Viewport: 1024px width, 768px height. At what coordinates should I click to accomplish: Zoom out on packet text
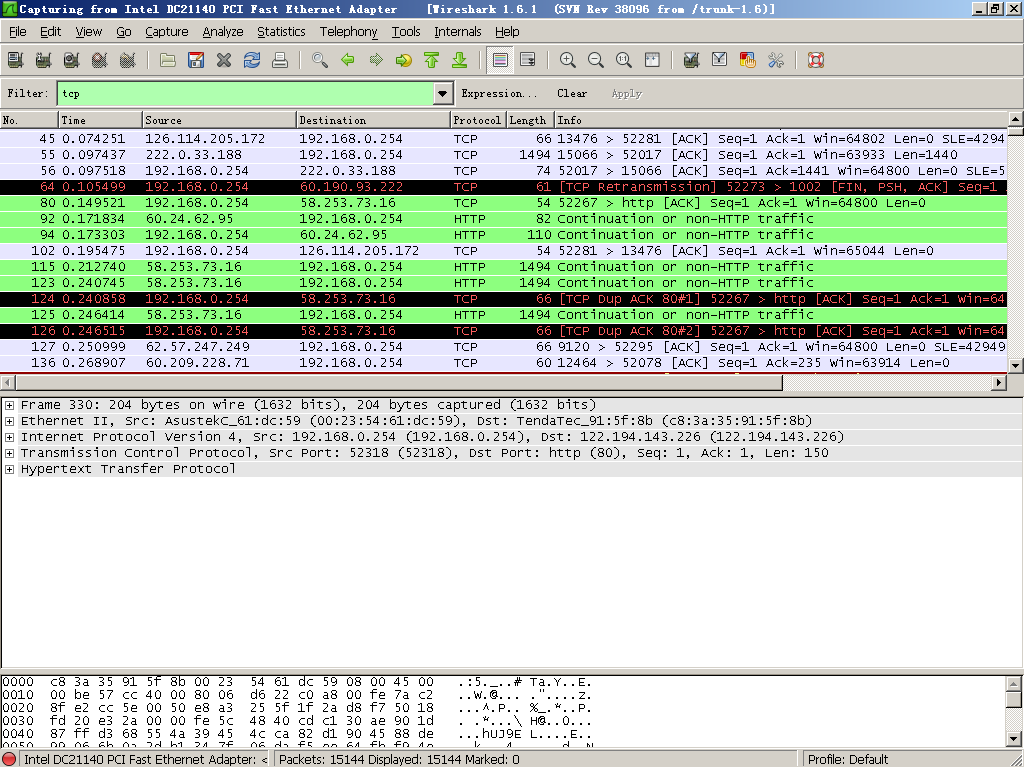(x=596, y=60)
